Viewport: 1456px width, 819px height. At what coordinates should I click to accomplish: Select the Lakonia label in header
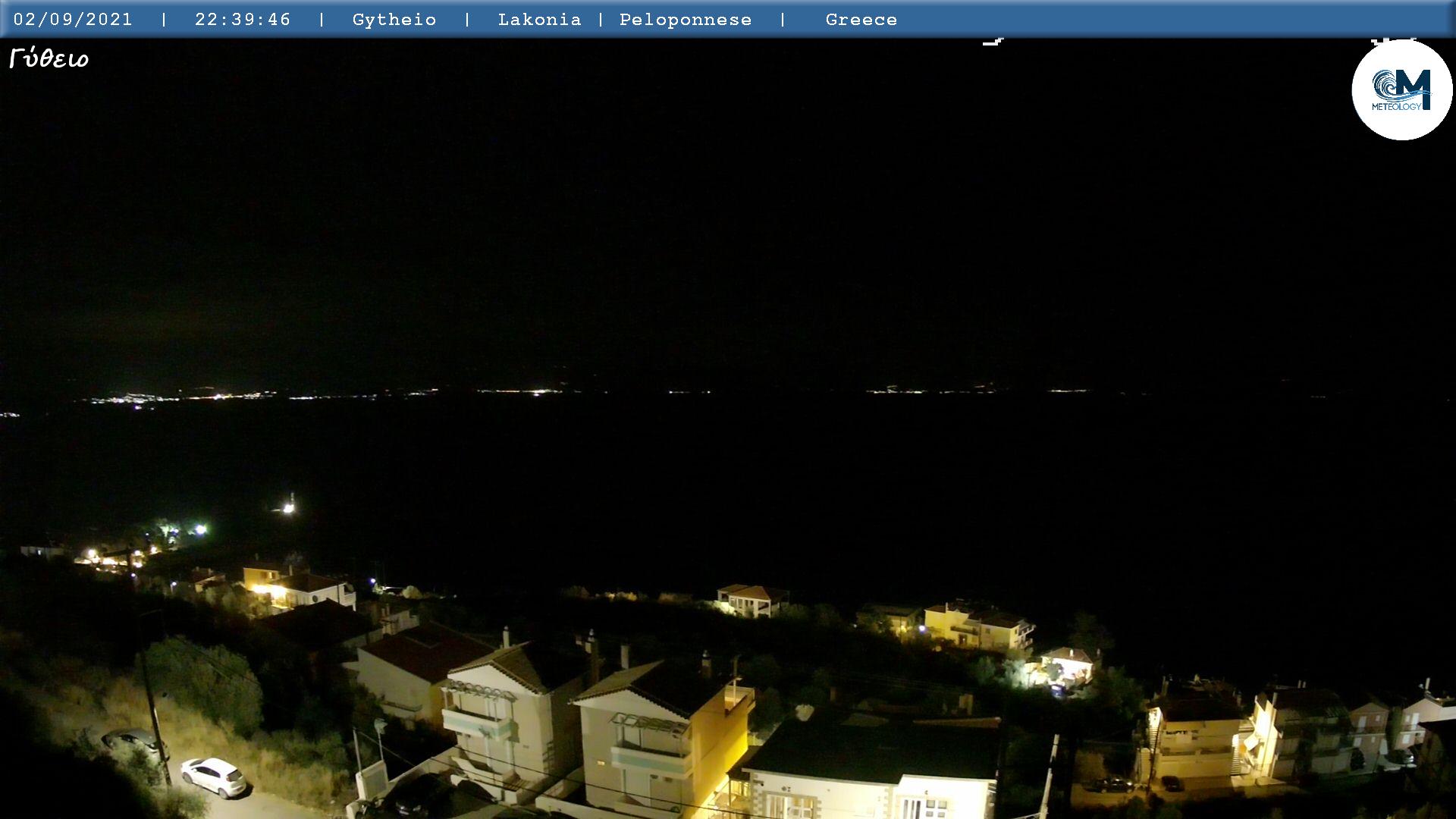point(539,20)
